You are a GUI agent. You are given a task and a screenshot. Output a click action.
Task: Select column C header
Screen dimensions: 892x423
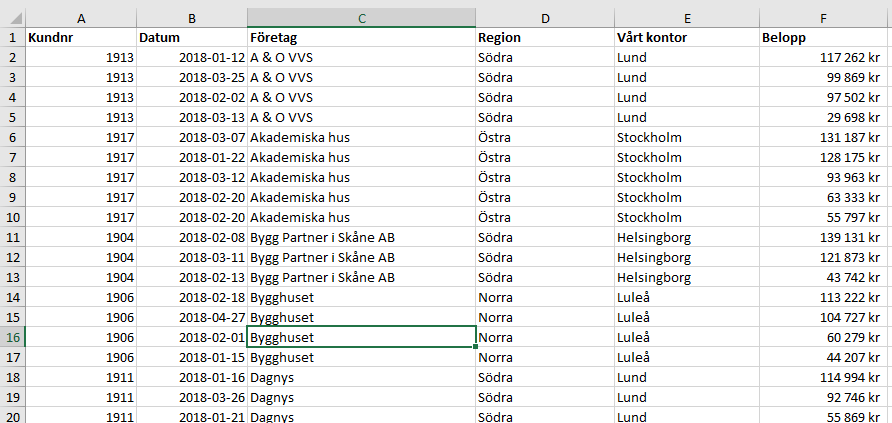pos(362,18)
